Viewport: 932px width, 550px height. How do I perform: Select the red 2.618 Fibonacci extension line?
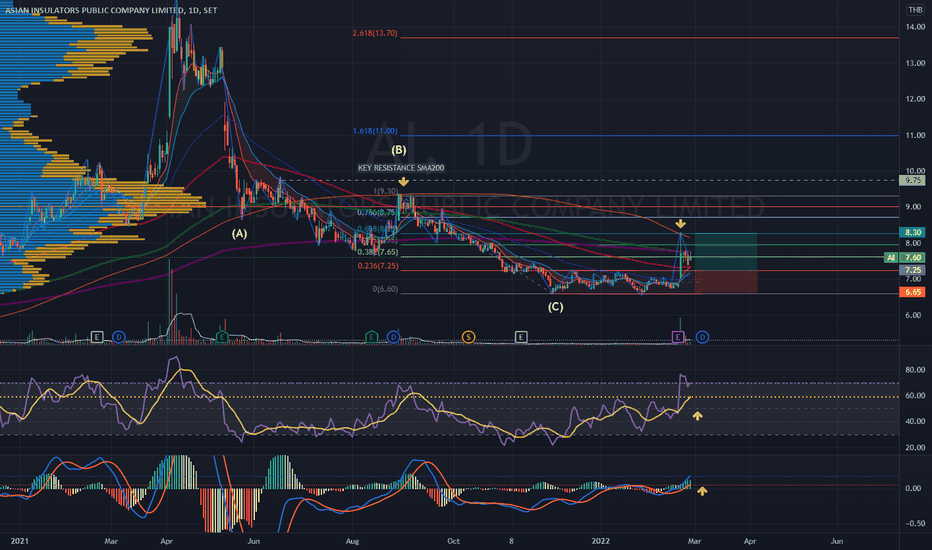coord(650,37)
